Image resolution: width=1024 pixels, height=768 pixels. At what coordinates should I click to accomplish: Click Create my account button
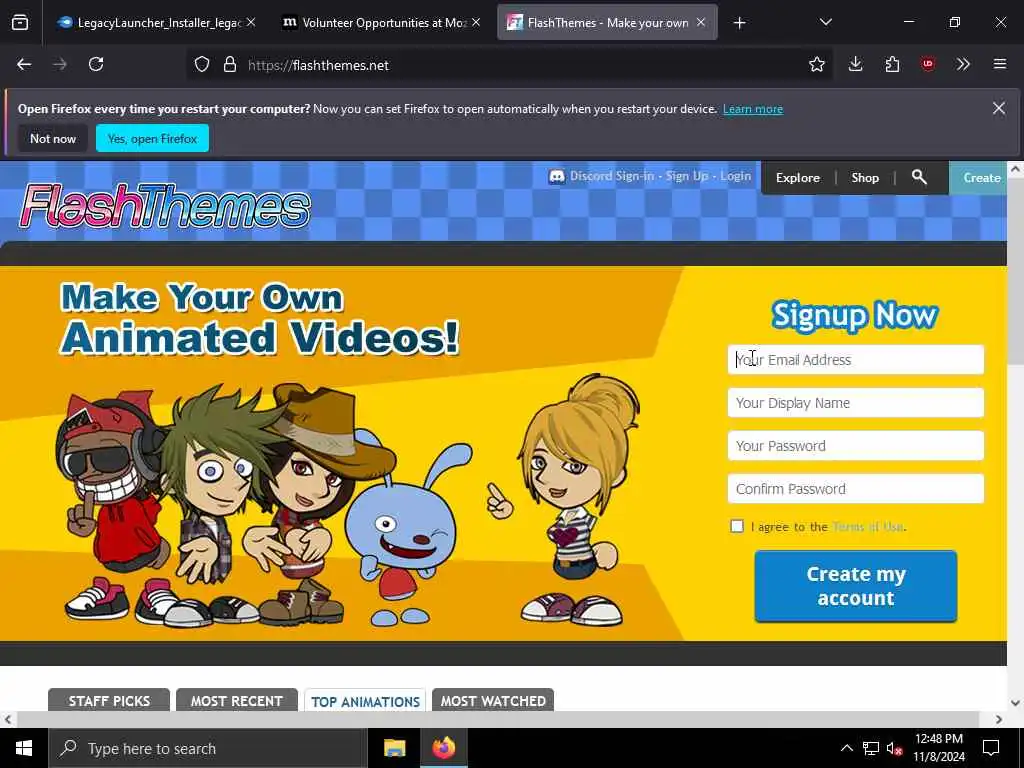pyautogui.click(x=856, y=586)
